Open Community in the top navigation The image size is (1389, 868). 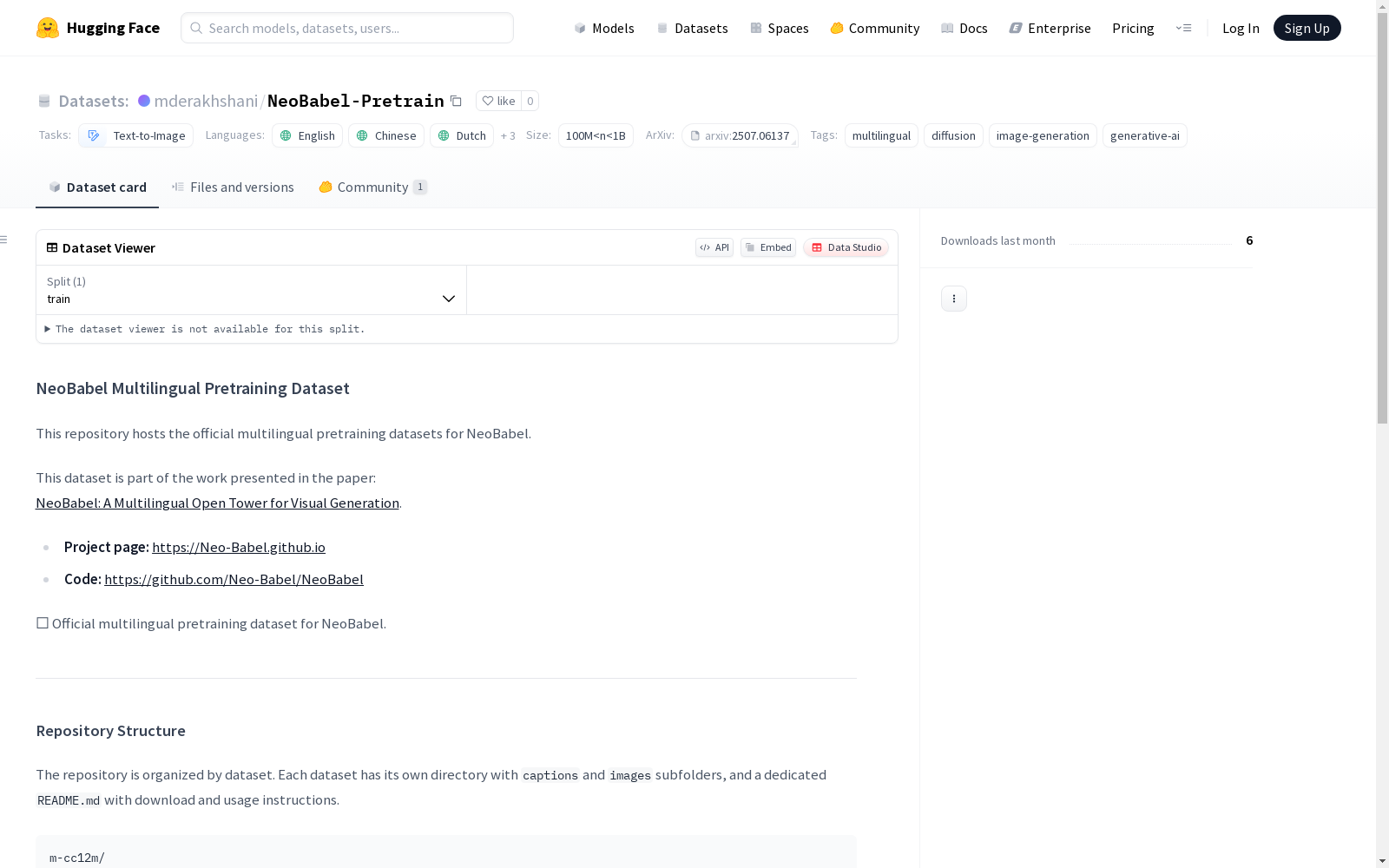(875, 28)
